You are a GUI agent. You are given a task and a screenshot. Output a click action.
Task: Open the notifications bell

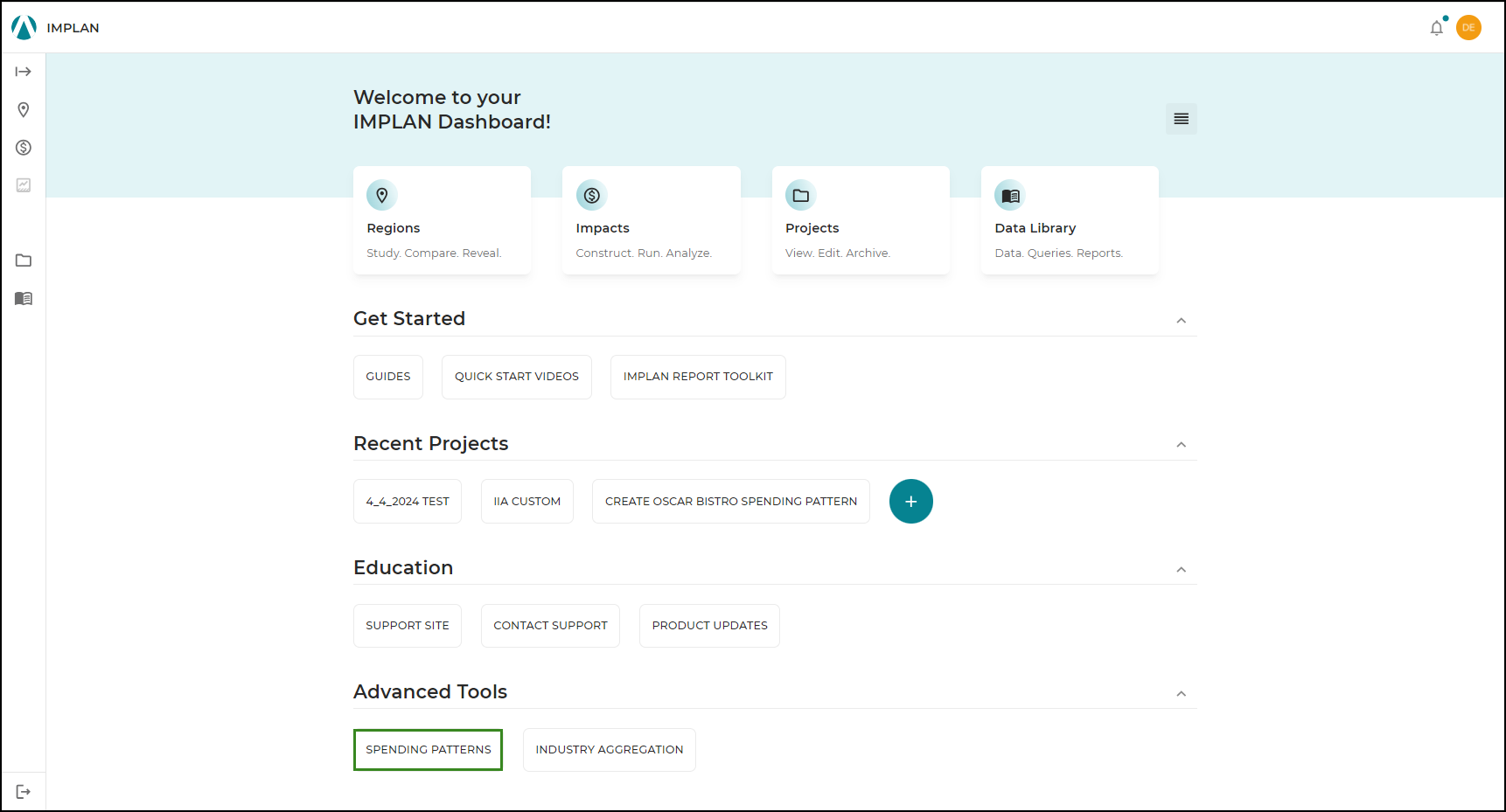[1436, 27]
